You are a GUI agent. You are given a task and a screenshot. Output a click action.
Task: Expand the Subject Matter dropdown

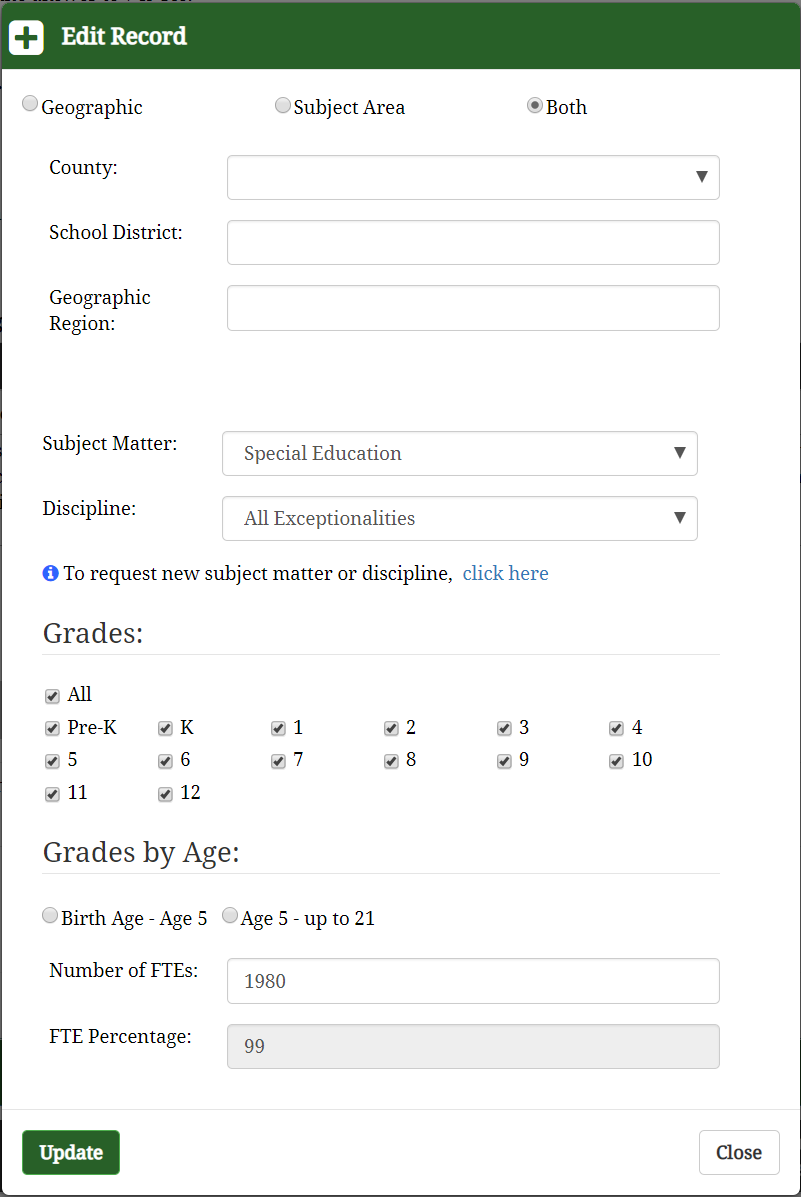tap(459, 453)
